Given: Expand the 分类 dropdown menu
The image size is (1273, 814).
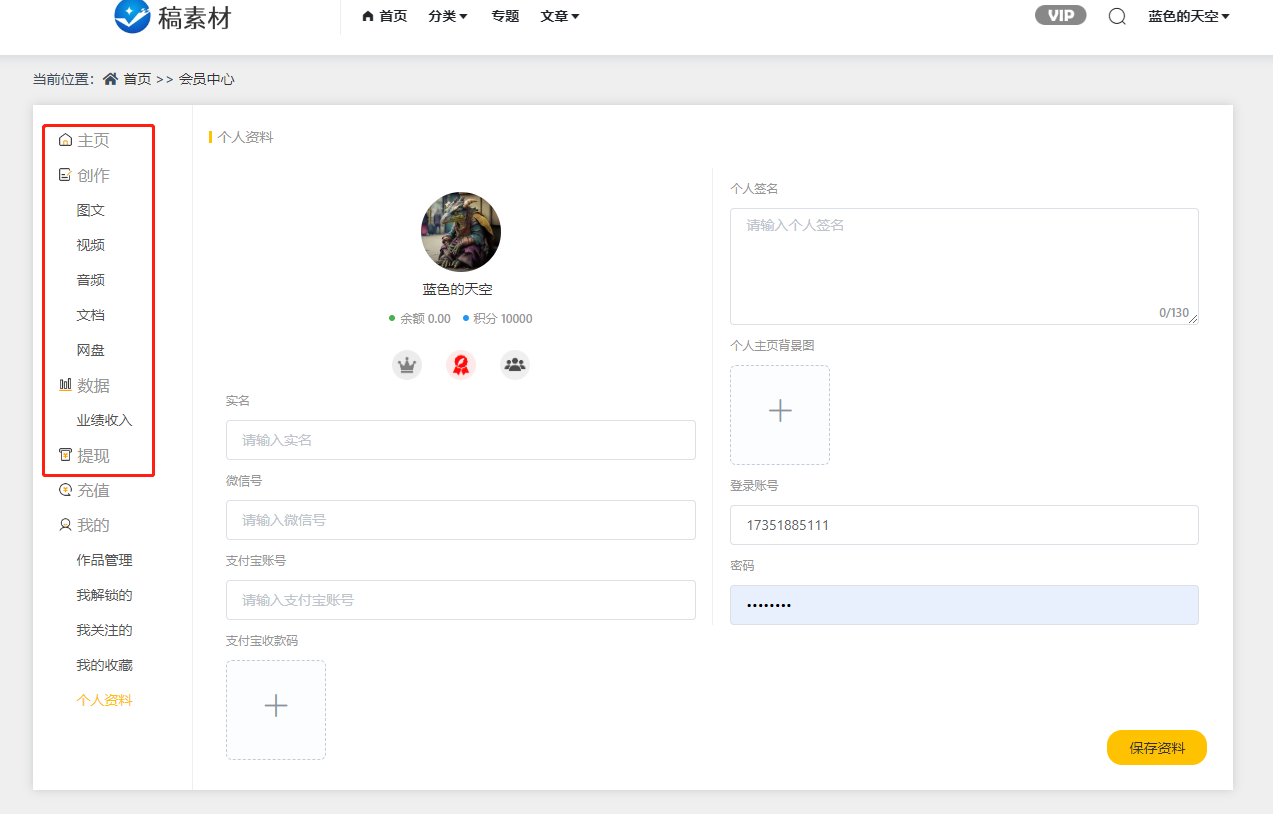Looking at the screenshot, I should (x=448, y=16).
